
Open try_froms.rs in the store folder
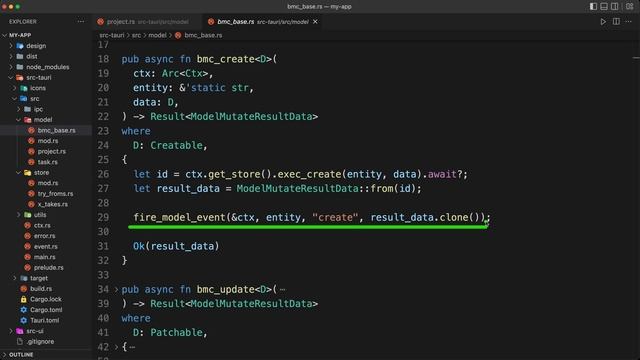point(55,194)
